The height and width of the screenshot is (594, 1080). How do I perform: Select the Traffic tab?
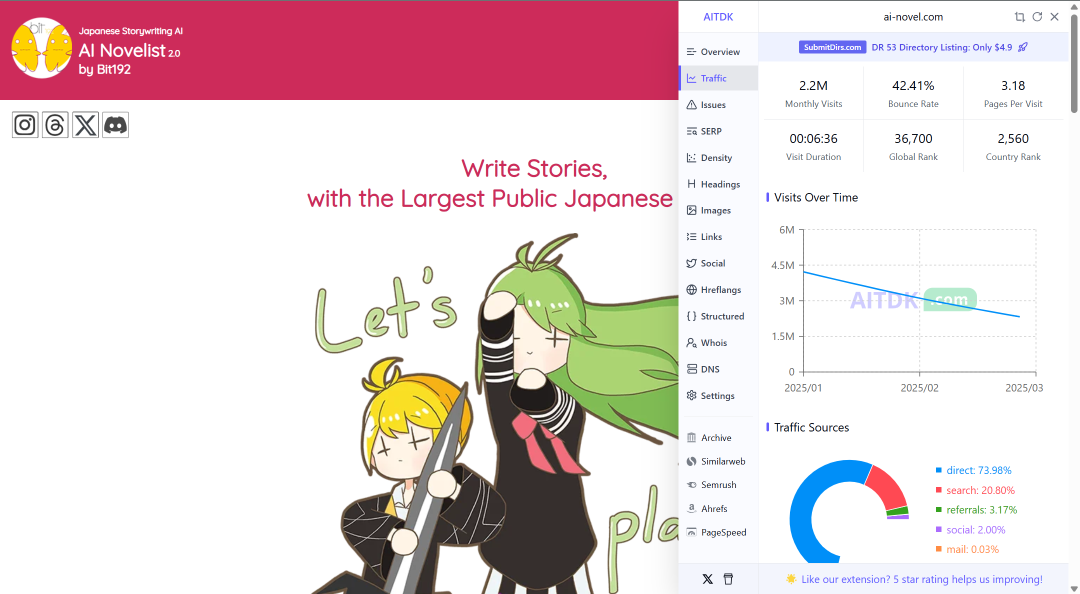point(718,78)
